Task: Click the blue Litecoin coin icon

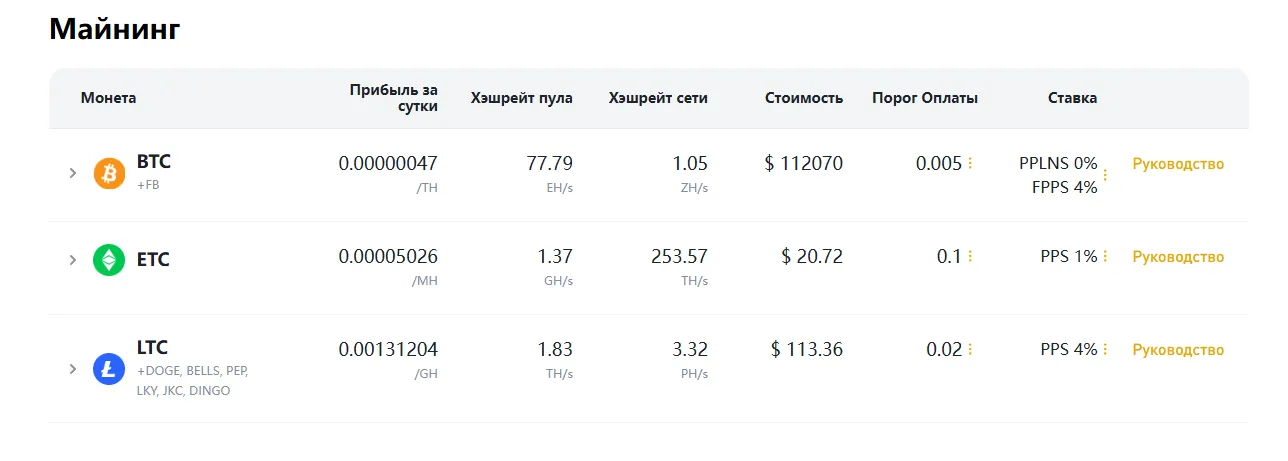Action: (109, 369)
